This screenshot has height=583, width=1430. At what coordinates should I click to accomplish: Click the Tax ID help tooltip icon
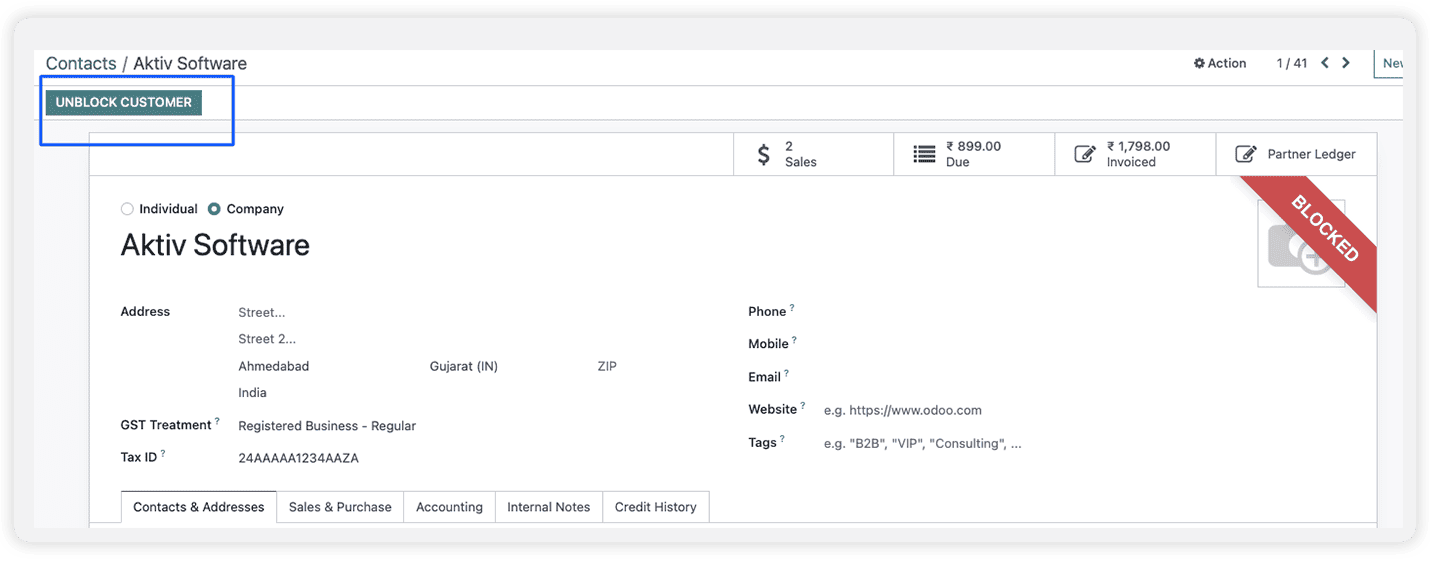point(163,454)
